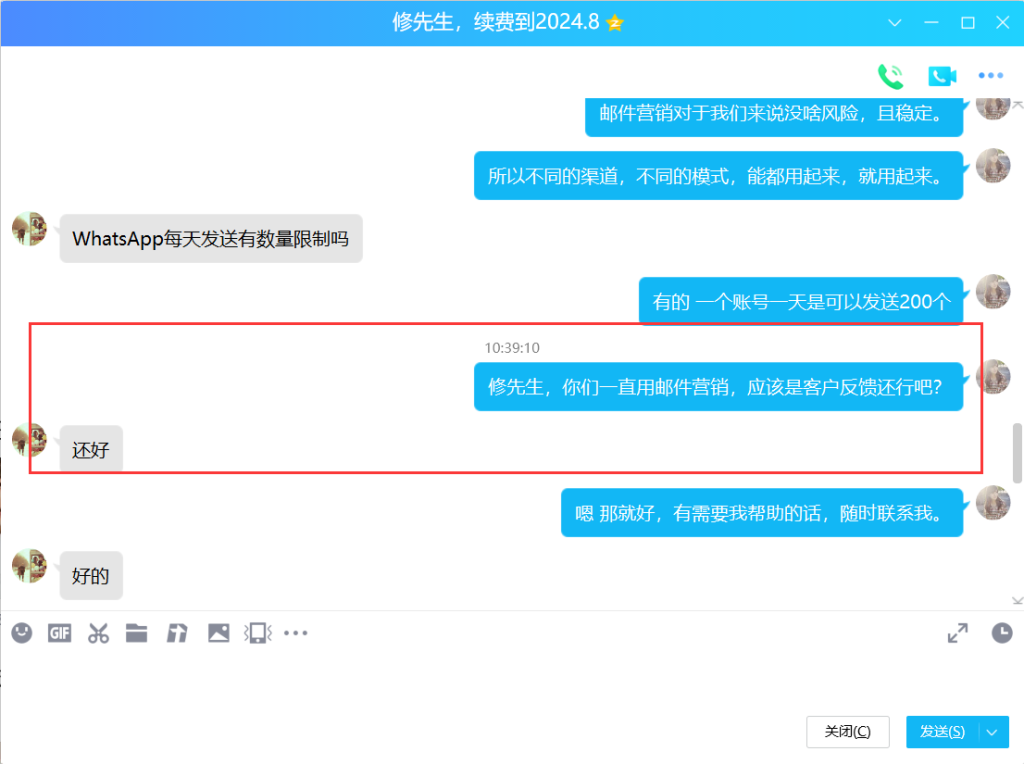Screen dimensions: 1024x764
Task: Send a window shake with the phone icon
Action: pyautogui.click(x=258, y=632)
